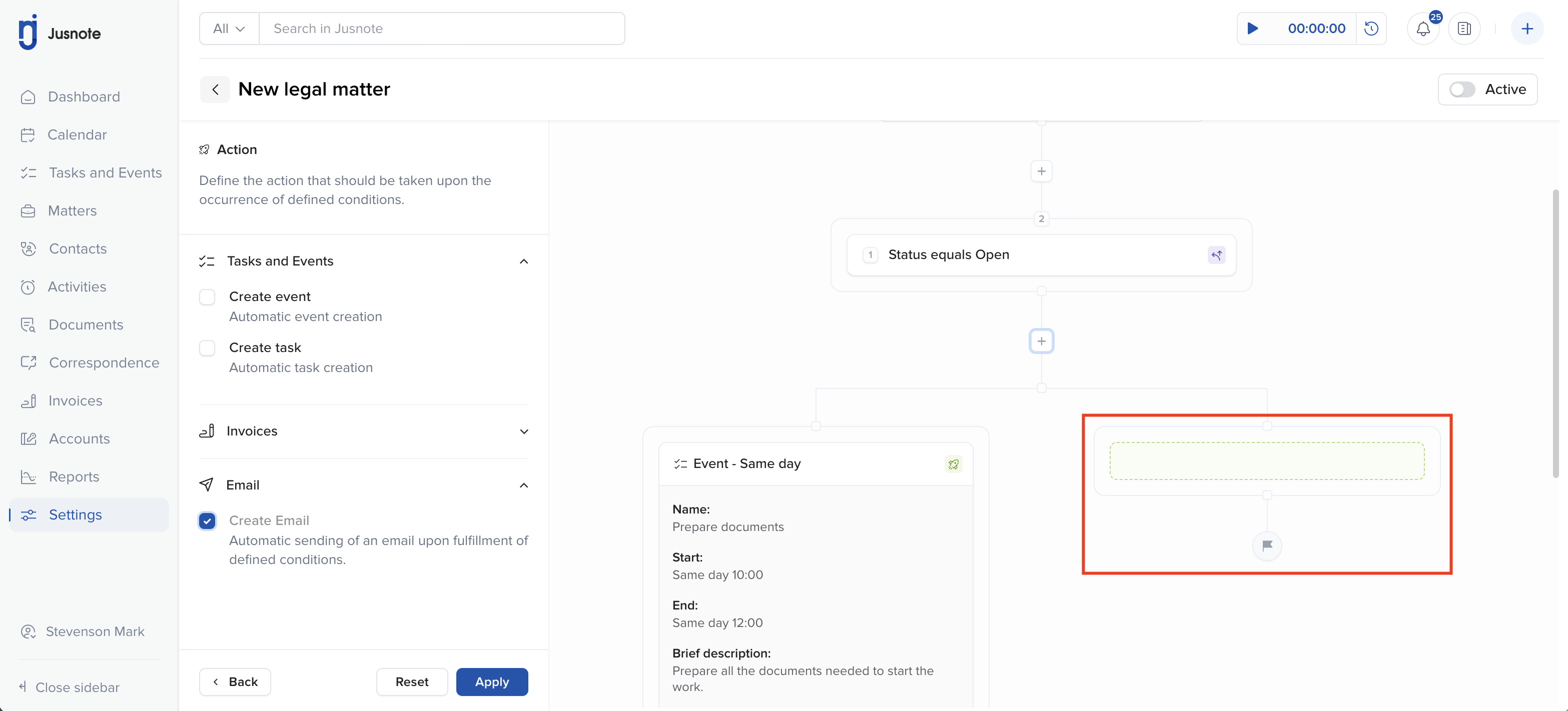Click the Correspondence sidebar icon
The width and height of the screenshot is (1568, 711).
pyautogui.click(x=28, y=363)
